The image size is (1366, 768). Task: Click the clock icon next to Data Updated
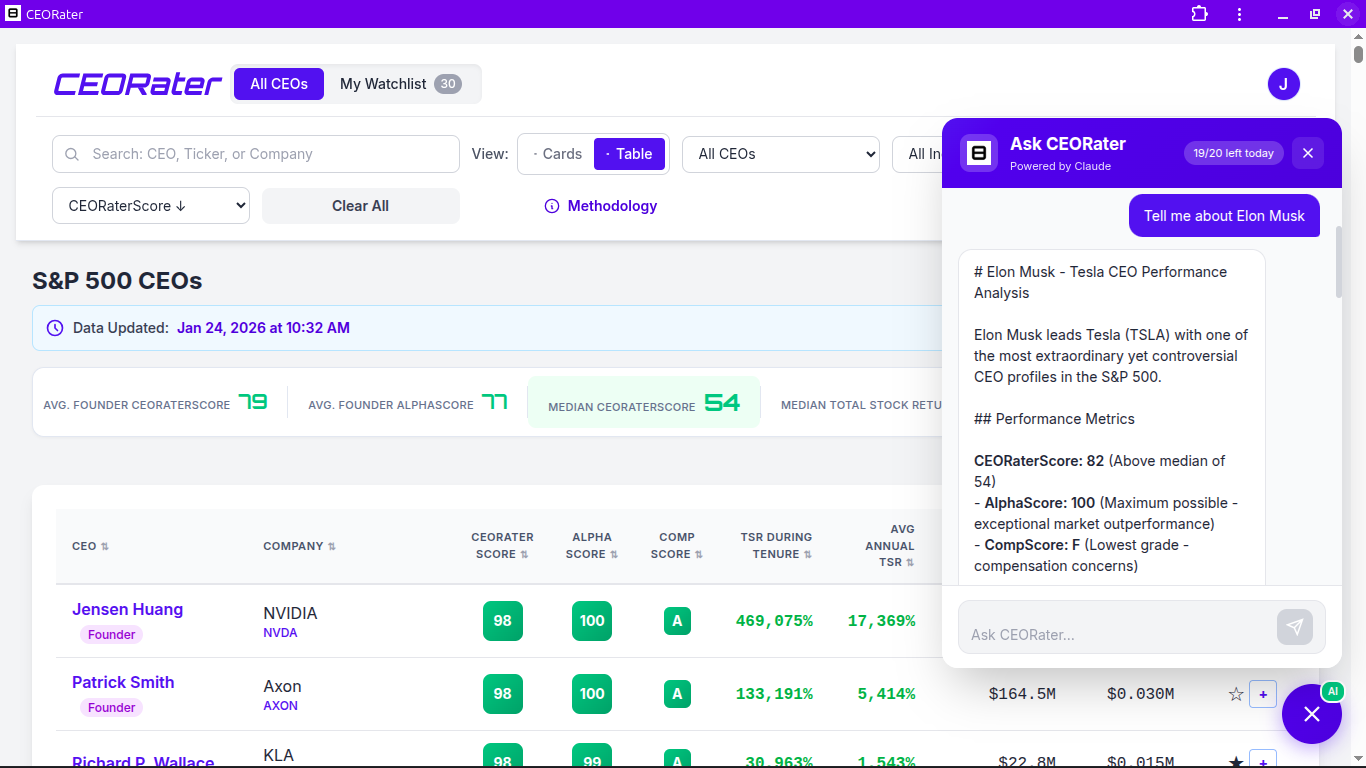[55, 327]
